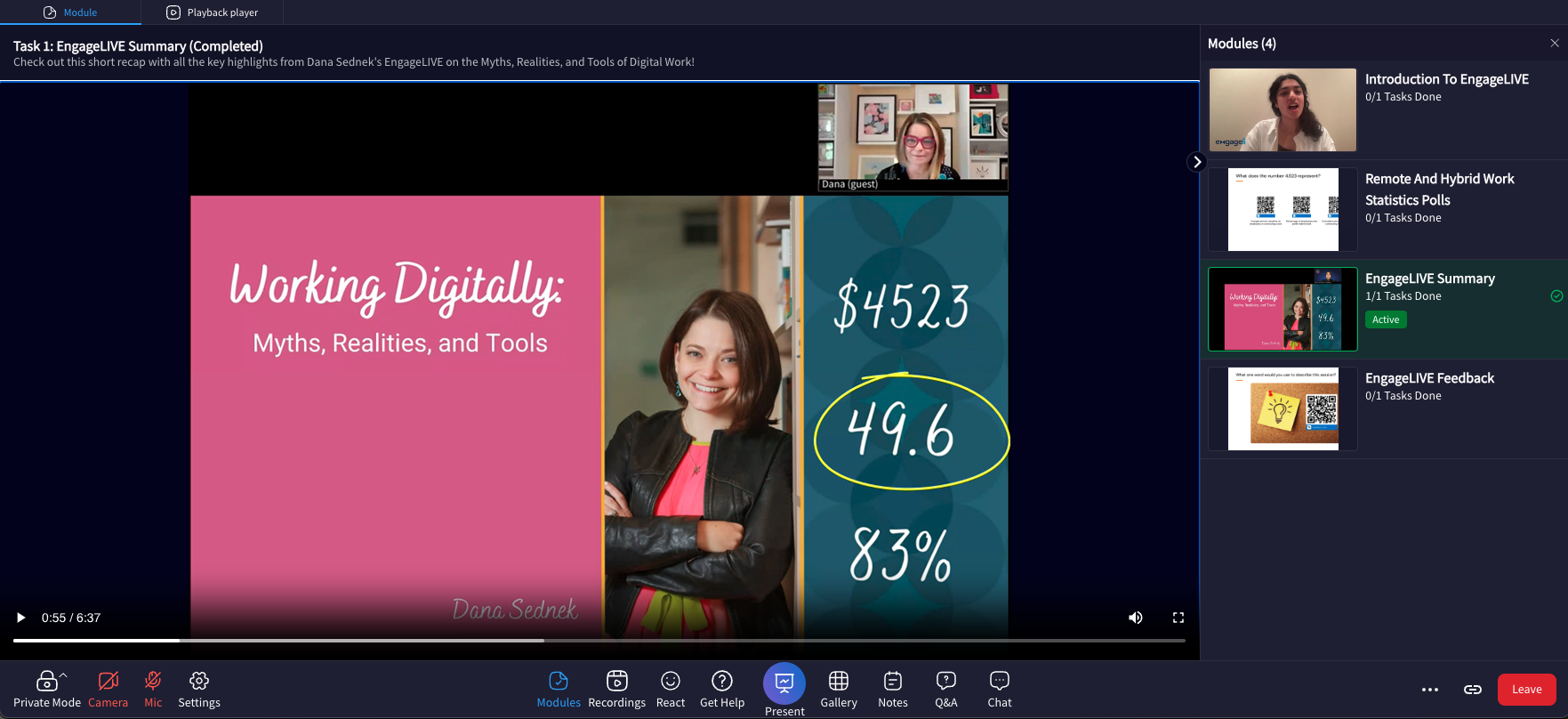This screenshot has height=719, width=1568.
Task: Click Remote And Hybrid Work Statistics Polls title
Action: tap(1440, 190)
